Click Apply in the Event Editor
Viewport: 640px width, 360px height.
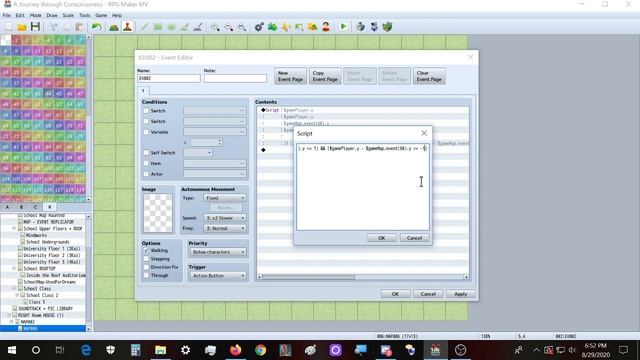tap(461, 294)
